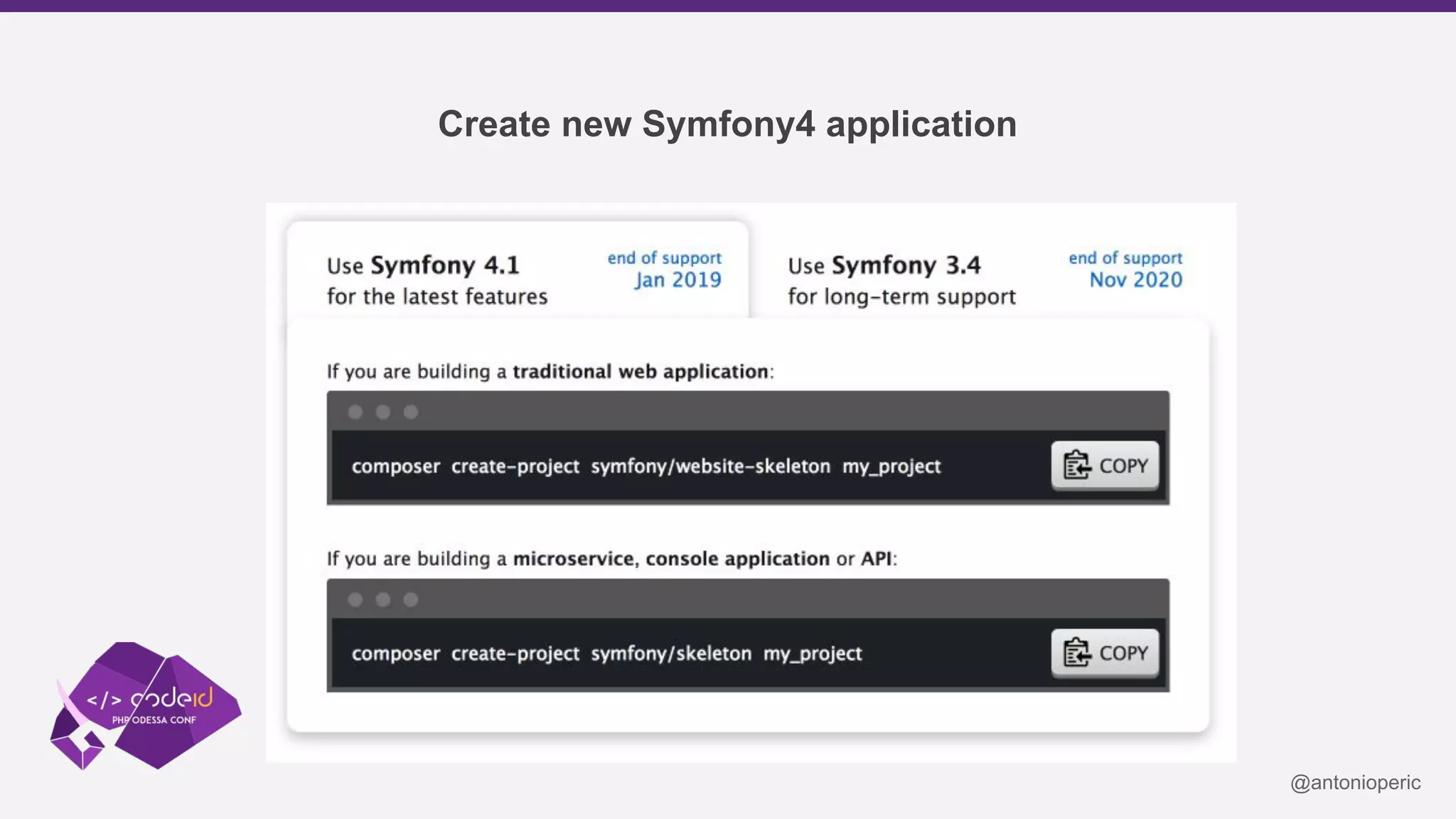Click 'traditional web application' line
1456x819 pixels.
point(550,371)
